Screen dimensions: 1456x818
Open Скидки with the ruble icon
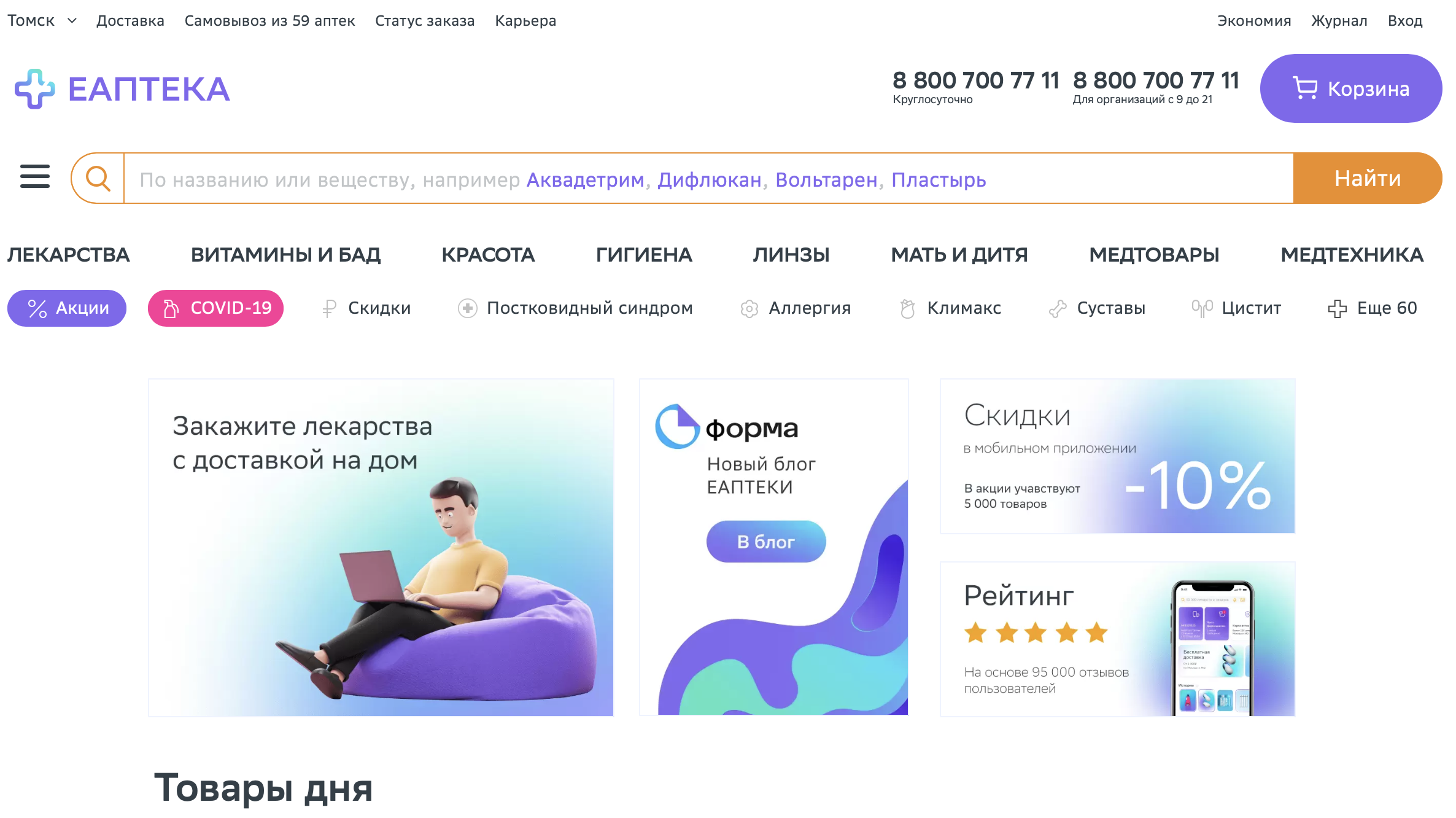(x=366, y=308)
